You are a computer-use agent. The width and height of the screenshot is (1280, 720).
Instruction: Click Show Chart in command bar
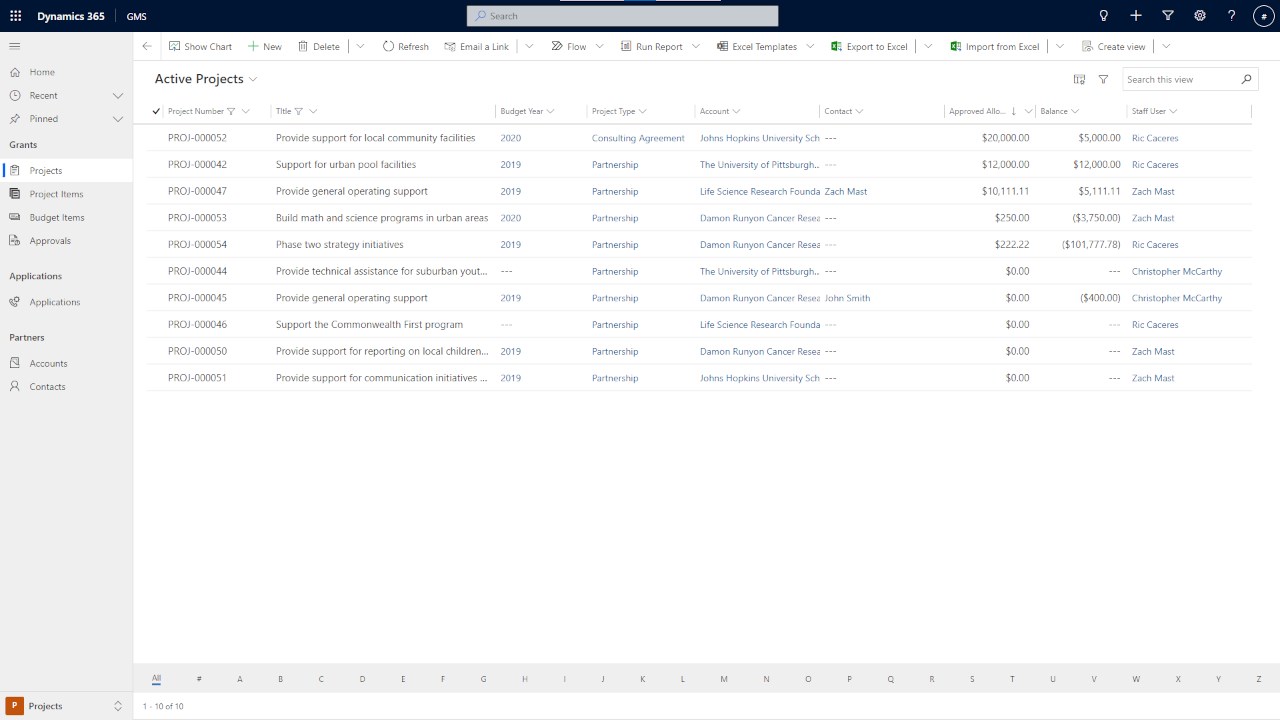pos(200,46)
